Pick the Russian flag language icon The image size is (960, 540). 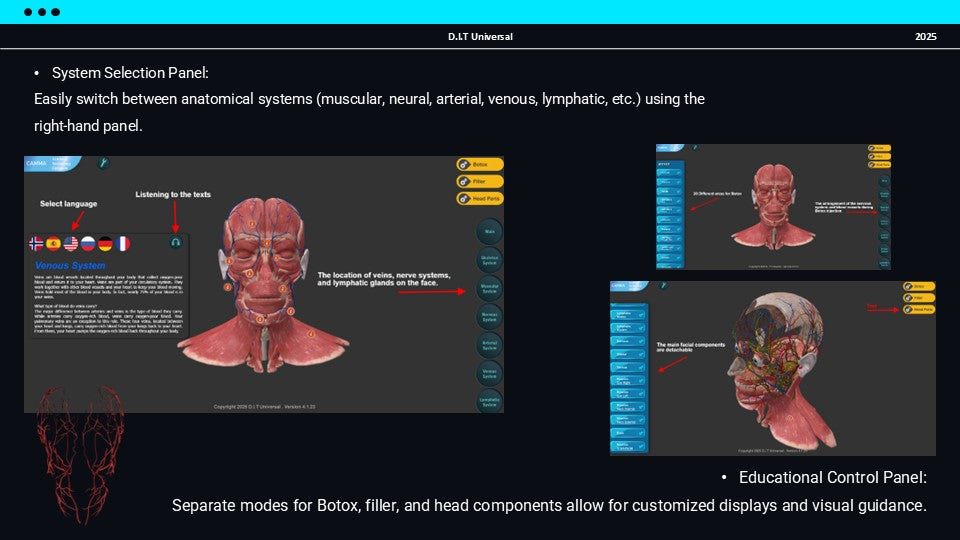88,243
